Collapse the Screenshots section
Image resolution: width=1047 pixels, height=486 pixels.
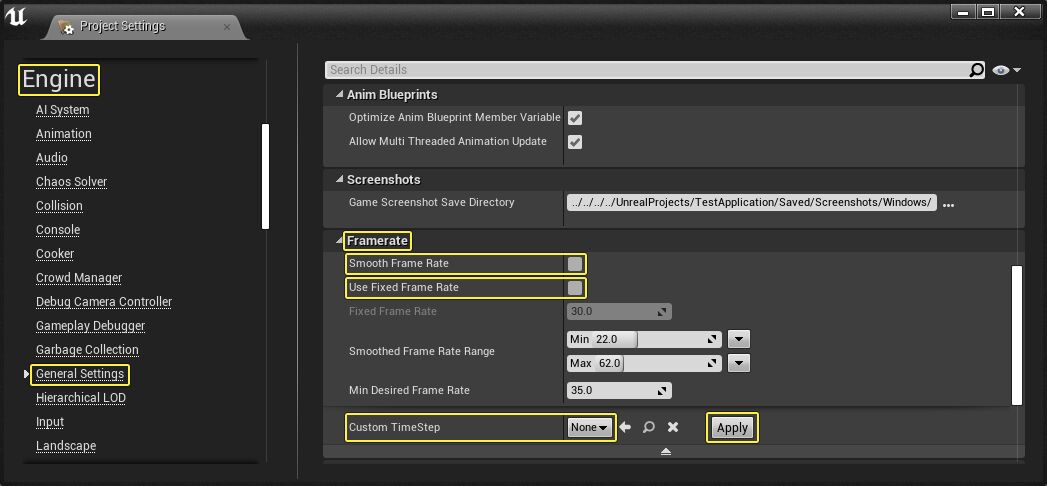click(339, 180)
